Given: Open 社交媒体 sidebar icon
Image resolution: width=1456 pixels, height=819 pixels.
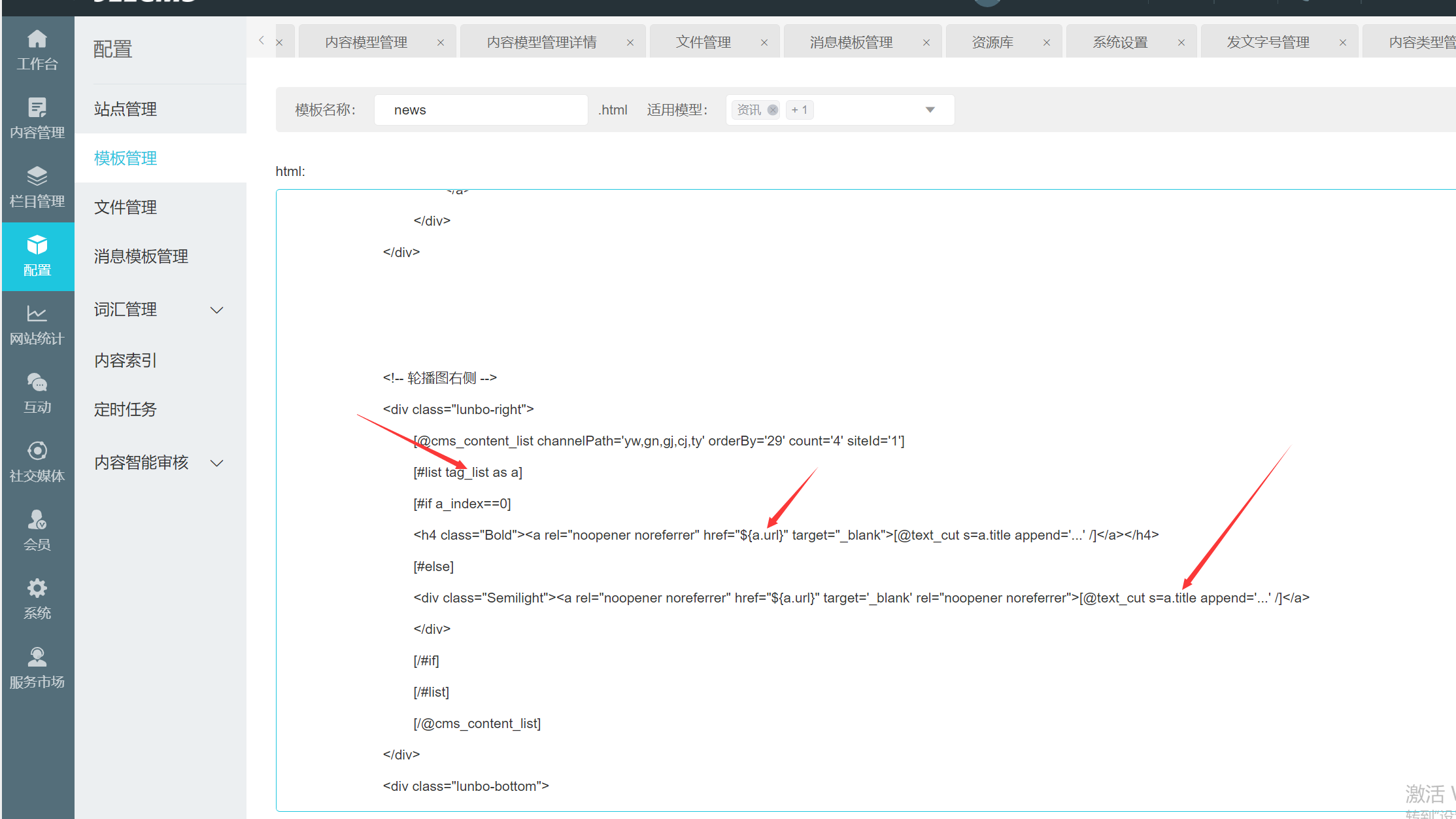Looking at the screenshot, I should (x=37, y=451).
